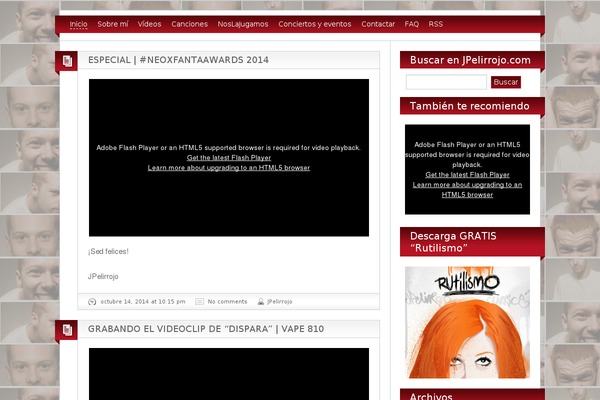Click Get the latest Flash Player in sidebar video
This screenshot has height=400, width=600.
coord(467,175)
